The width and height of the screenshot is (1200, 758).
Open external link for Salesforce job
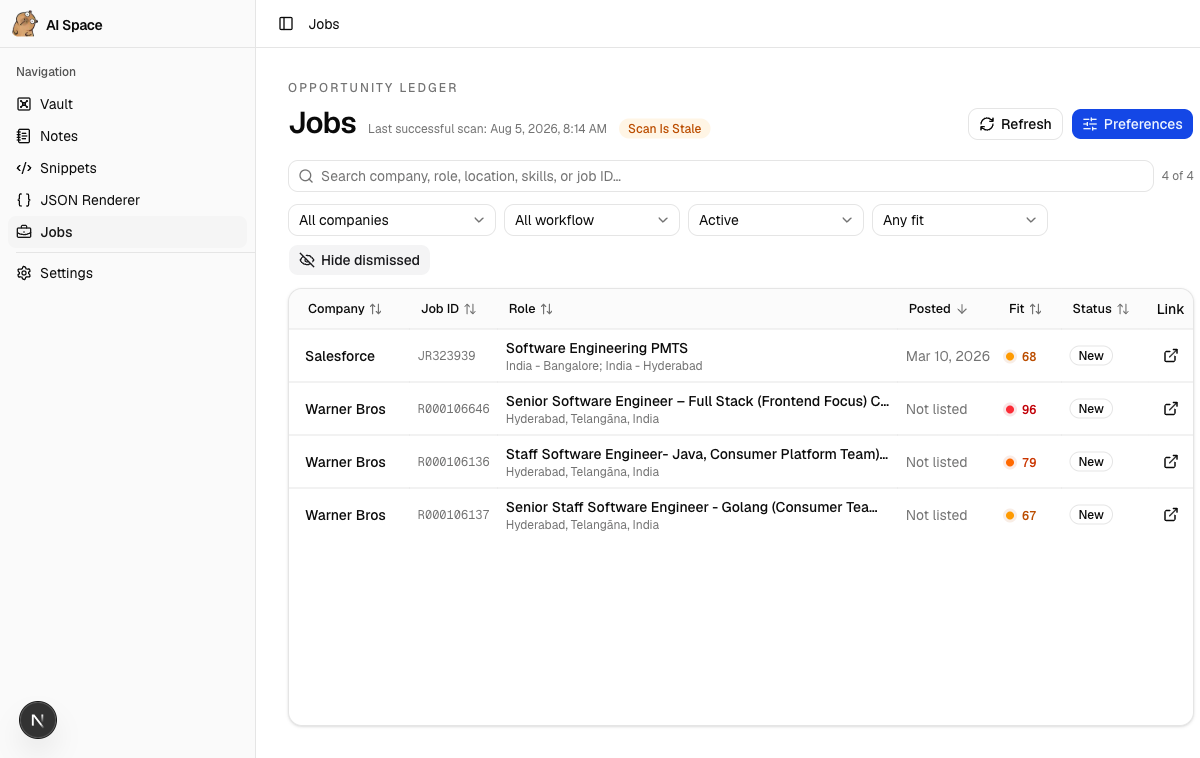[1171, 356]
